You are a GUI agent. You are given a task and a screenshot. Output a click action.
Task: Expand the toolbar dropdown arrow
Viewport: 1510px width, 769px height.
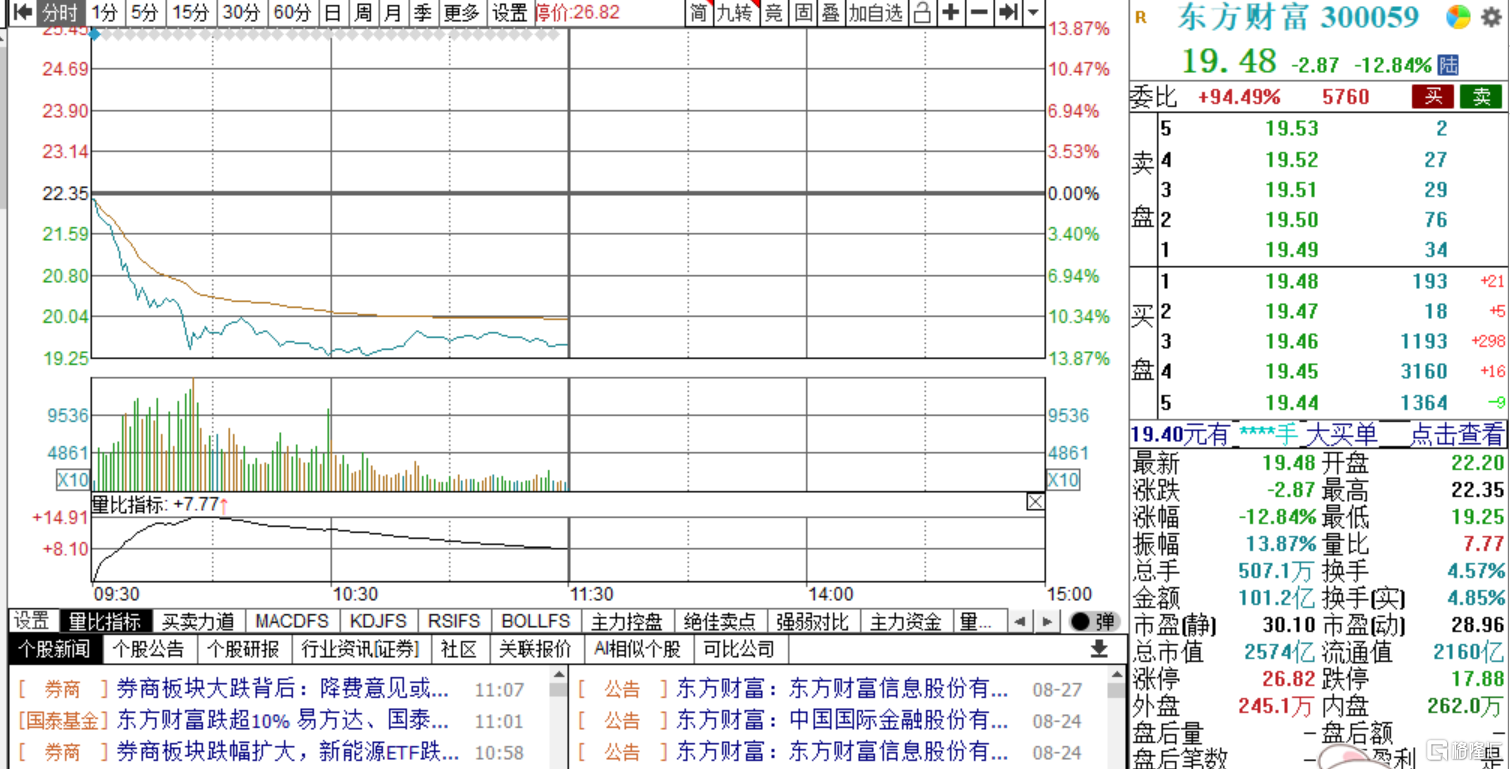pyautogui.click(x=1034, y=13)
